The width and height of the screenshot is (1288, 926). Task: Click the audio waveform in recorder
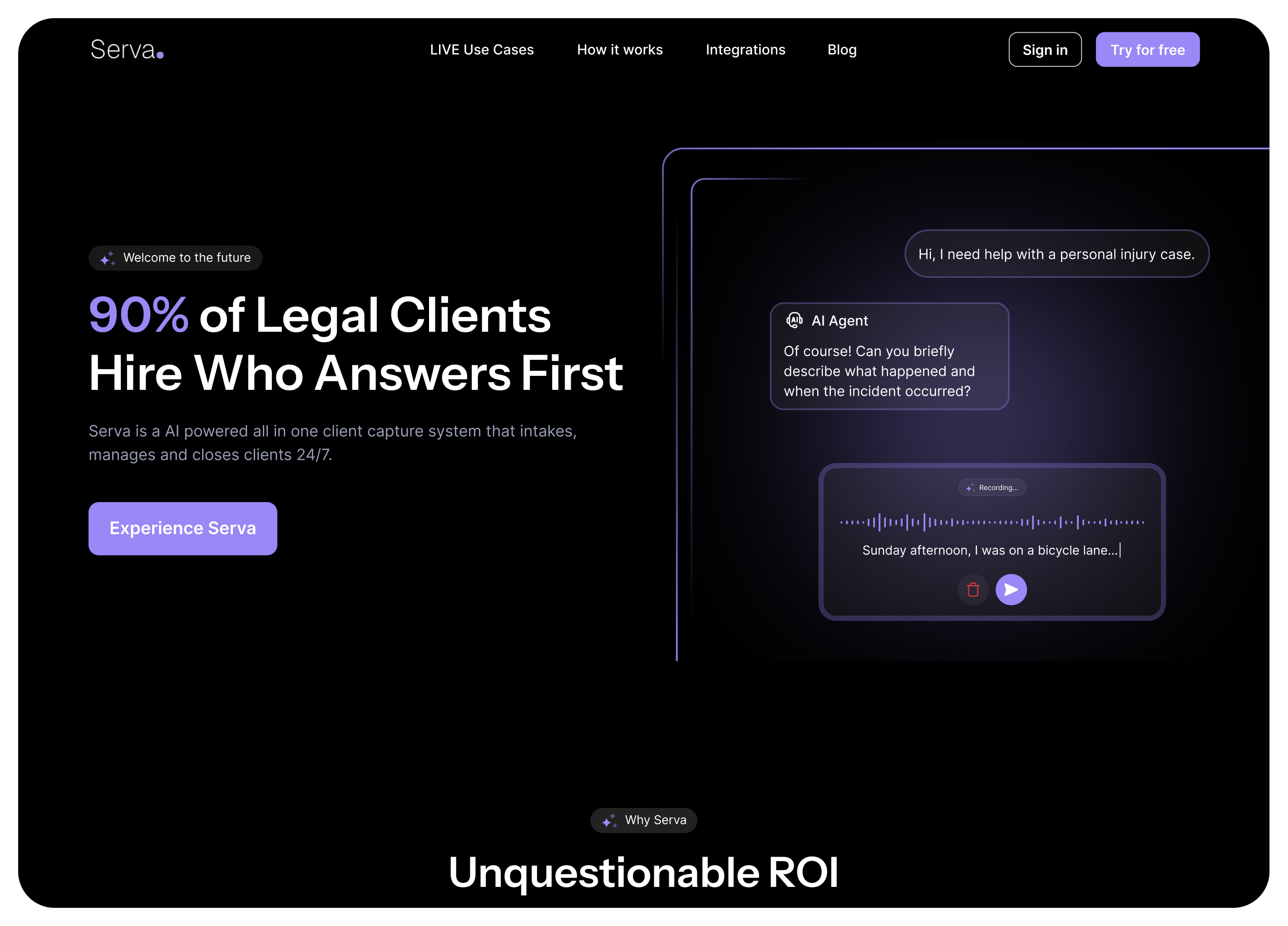click(992, 522)
